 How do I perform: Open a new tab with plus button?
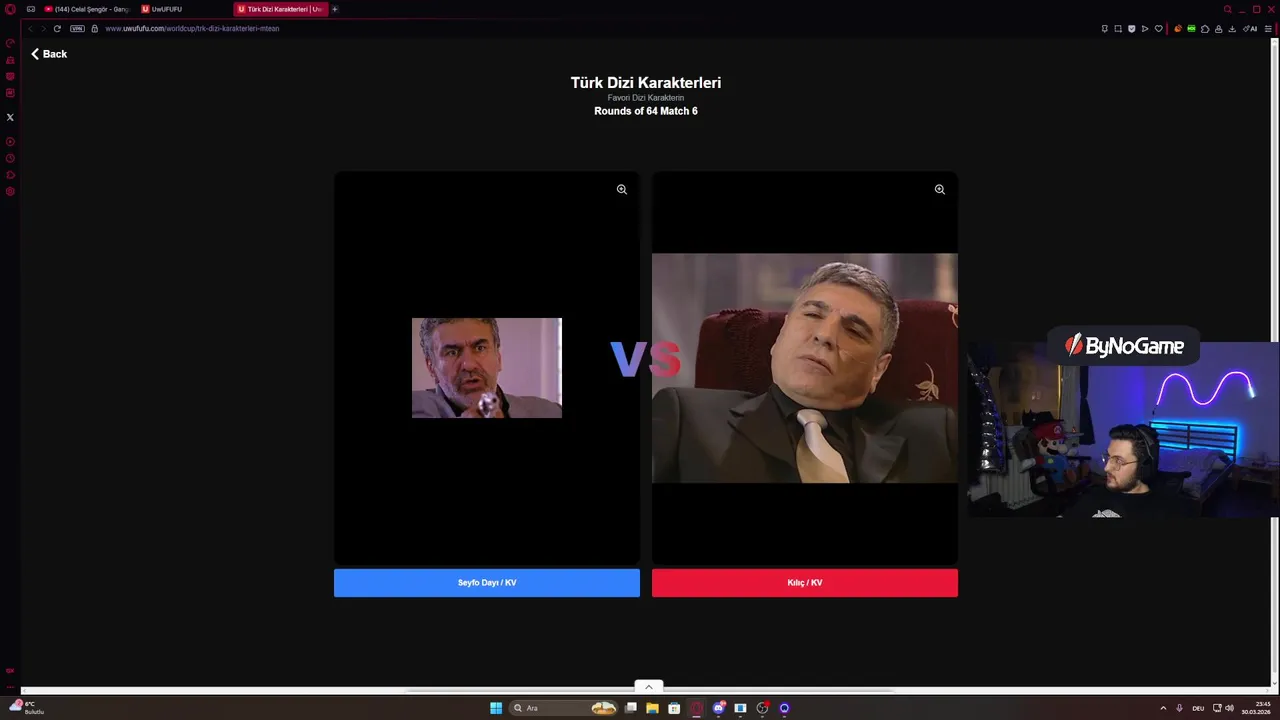(x=335, y=9)
